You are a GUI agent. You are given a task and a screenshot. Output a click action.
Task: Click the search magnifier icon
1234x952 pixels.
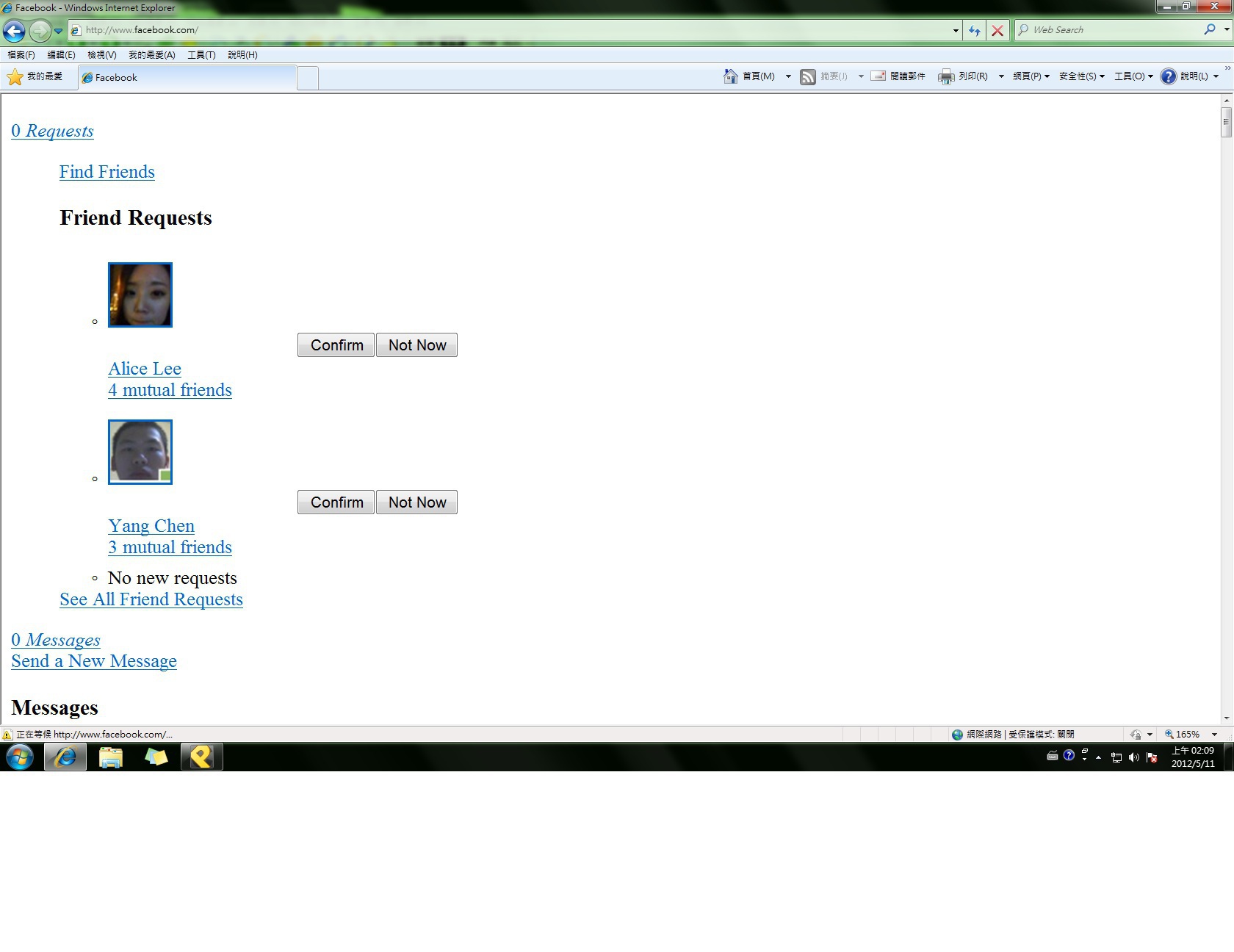1209,29
